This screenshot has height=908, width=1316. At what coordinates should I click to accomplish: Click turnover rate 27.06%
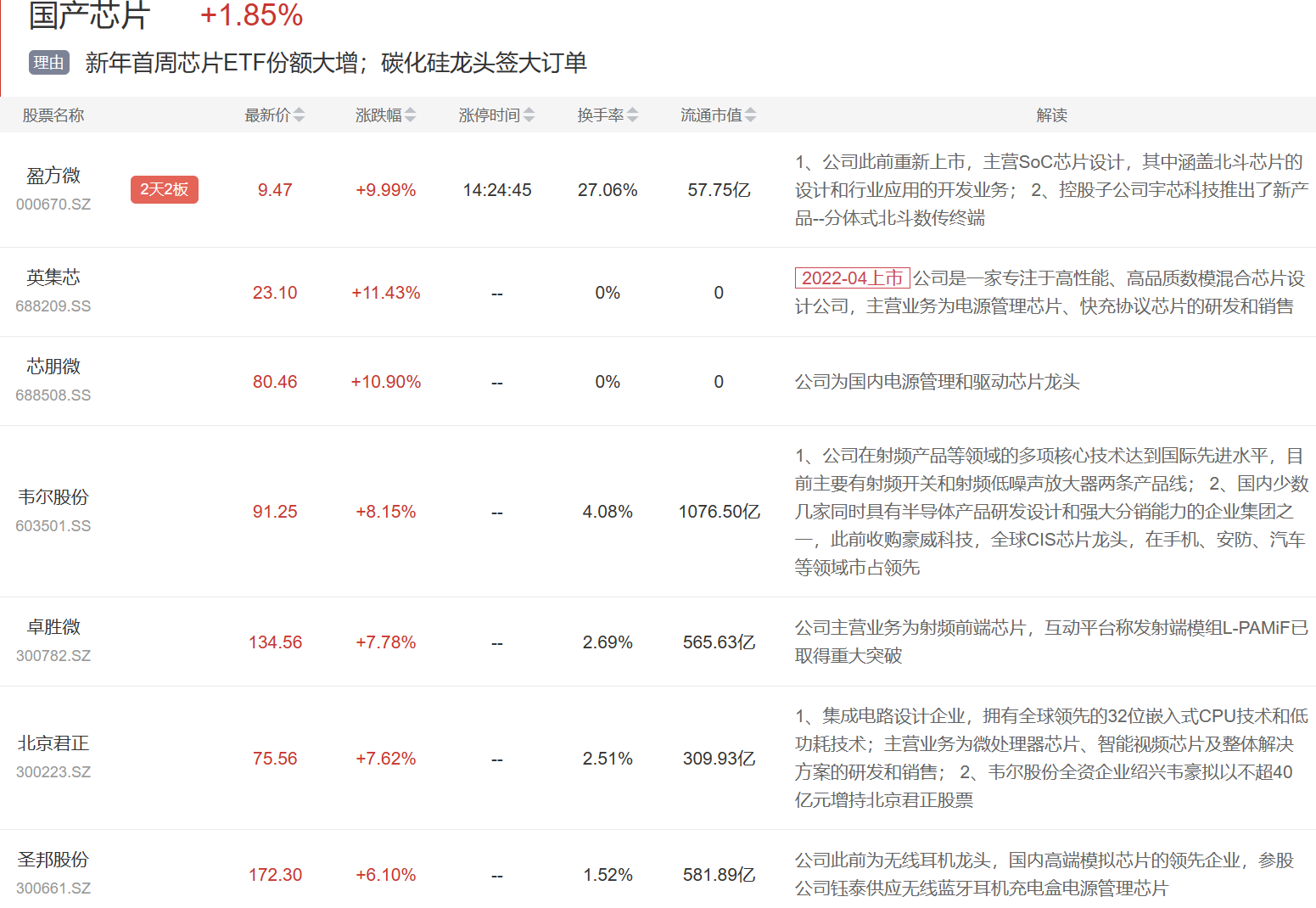608,190
